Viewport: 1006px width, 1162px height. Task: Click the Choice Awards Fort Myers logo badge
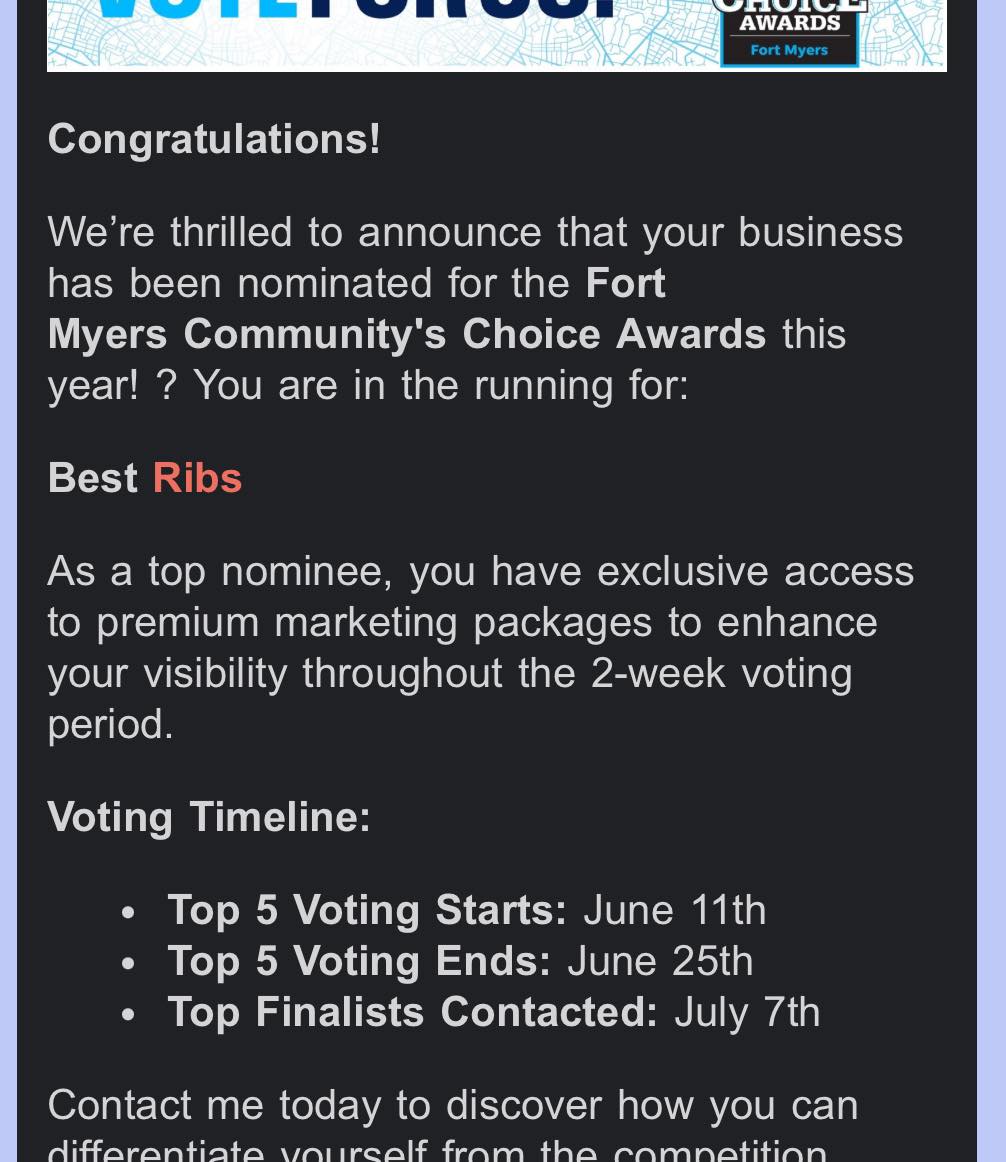click(790, 33)
